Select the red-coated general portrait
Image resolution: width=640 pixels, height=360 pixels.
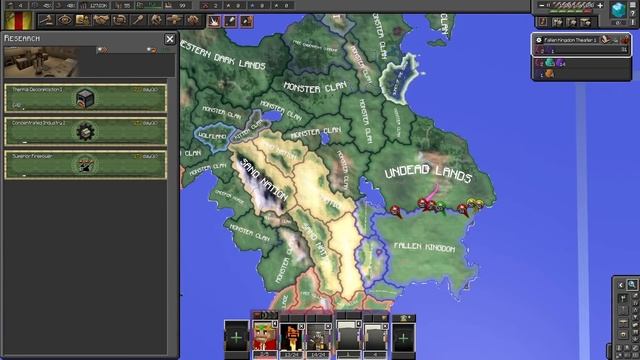[265, 336]
